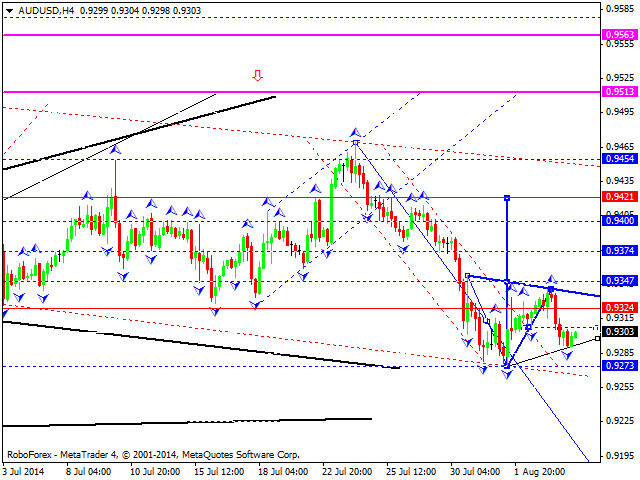Select the 0.9347 blue price label

click(620, 281)
